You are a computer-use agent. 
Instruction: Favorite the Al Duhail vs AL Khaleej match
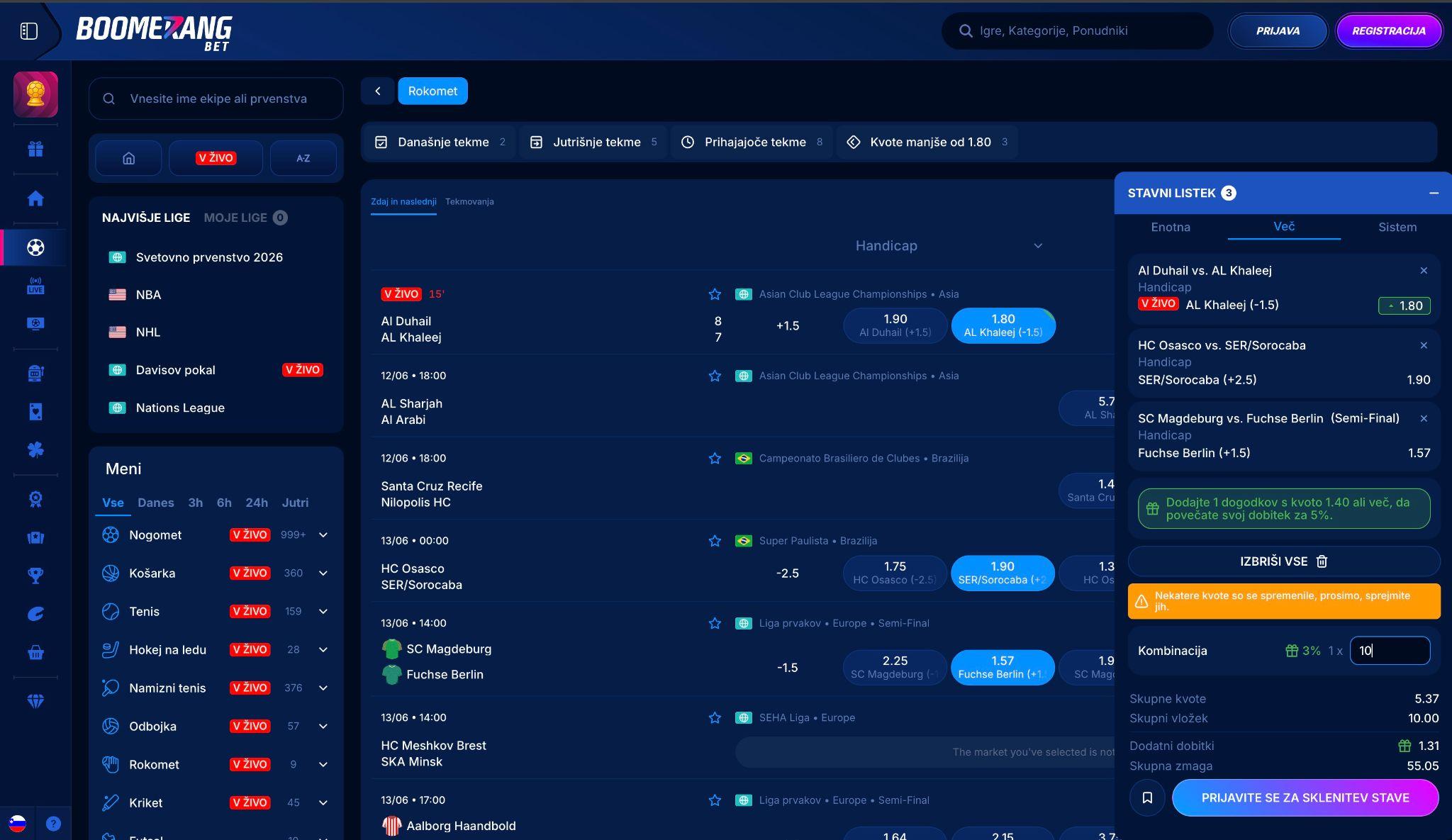click(715, 294)
